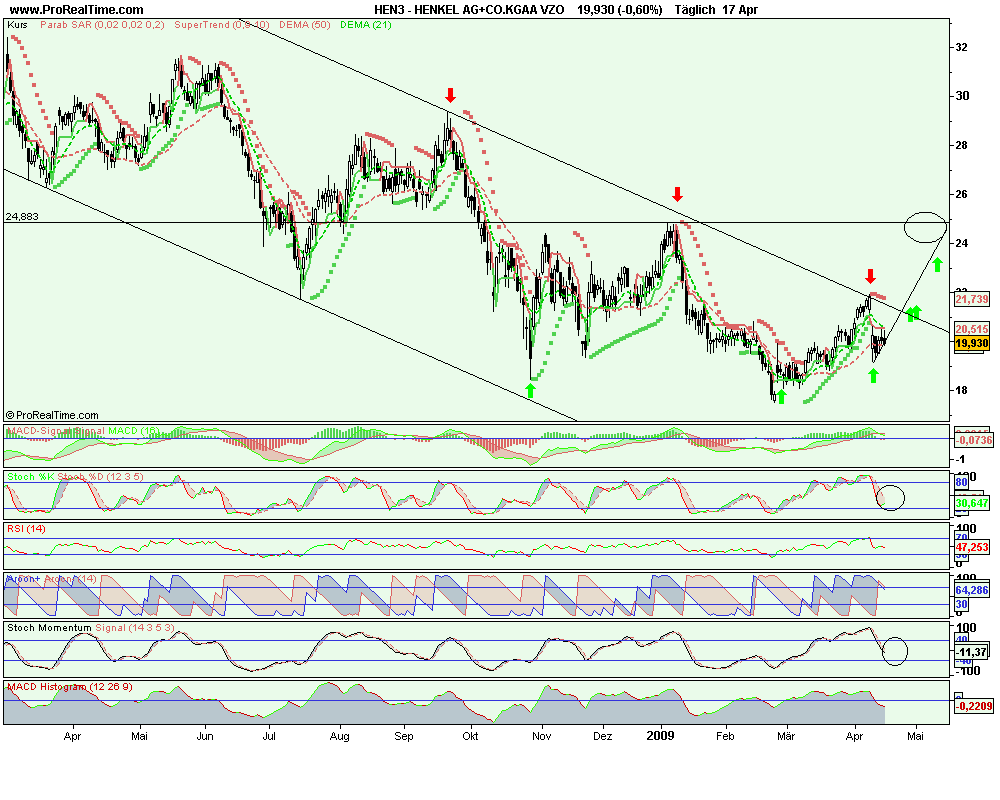
Task: Click the 20,515 price tag
Action: point(972,329)
